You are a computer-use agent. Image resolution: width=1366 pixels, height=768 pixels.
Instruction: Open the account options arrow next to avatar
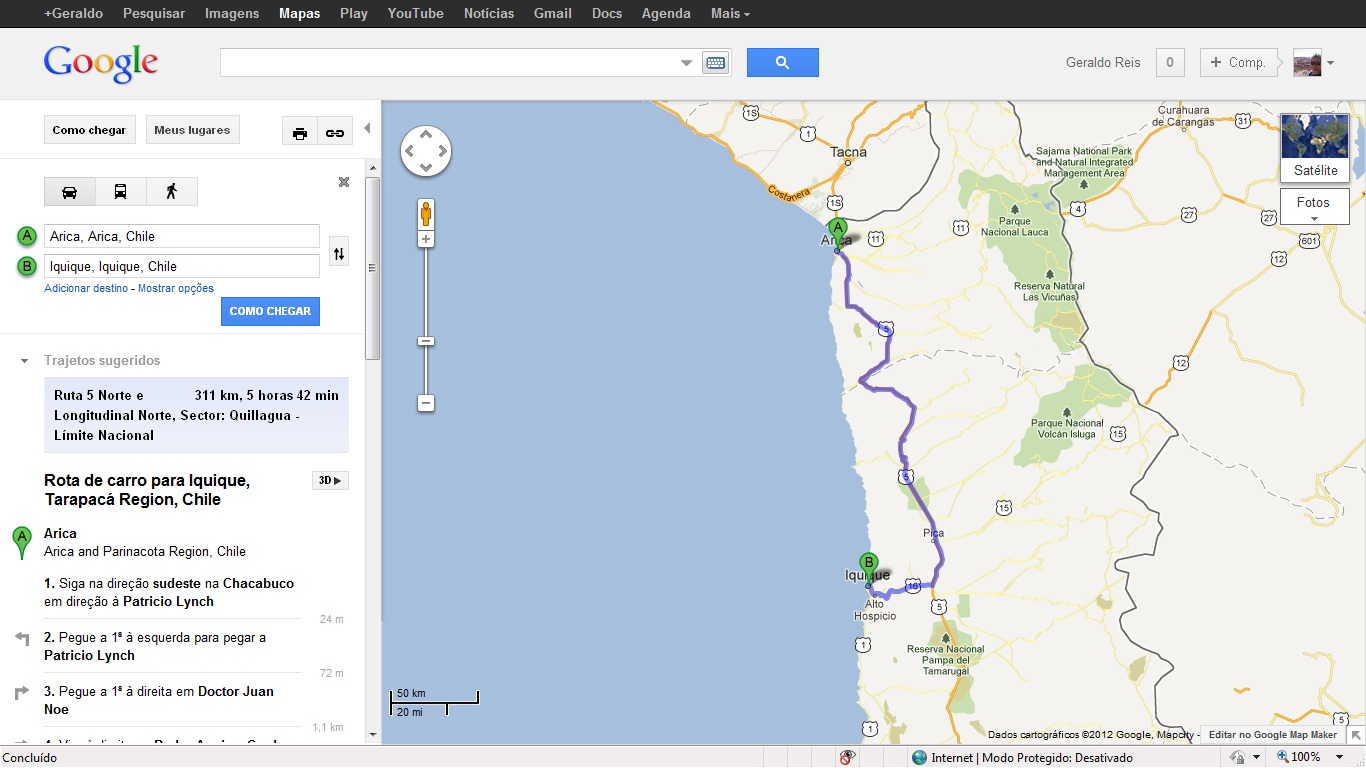(1331, 63)
